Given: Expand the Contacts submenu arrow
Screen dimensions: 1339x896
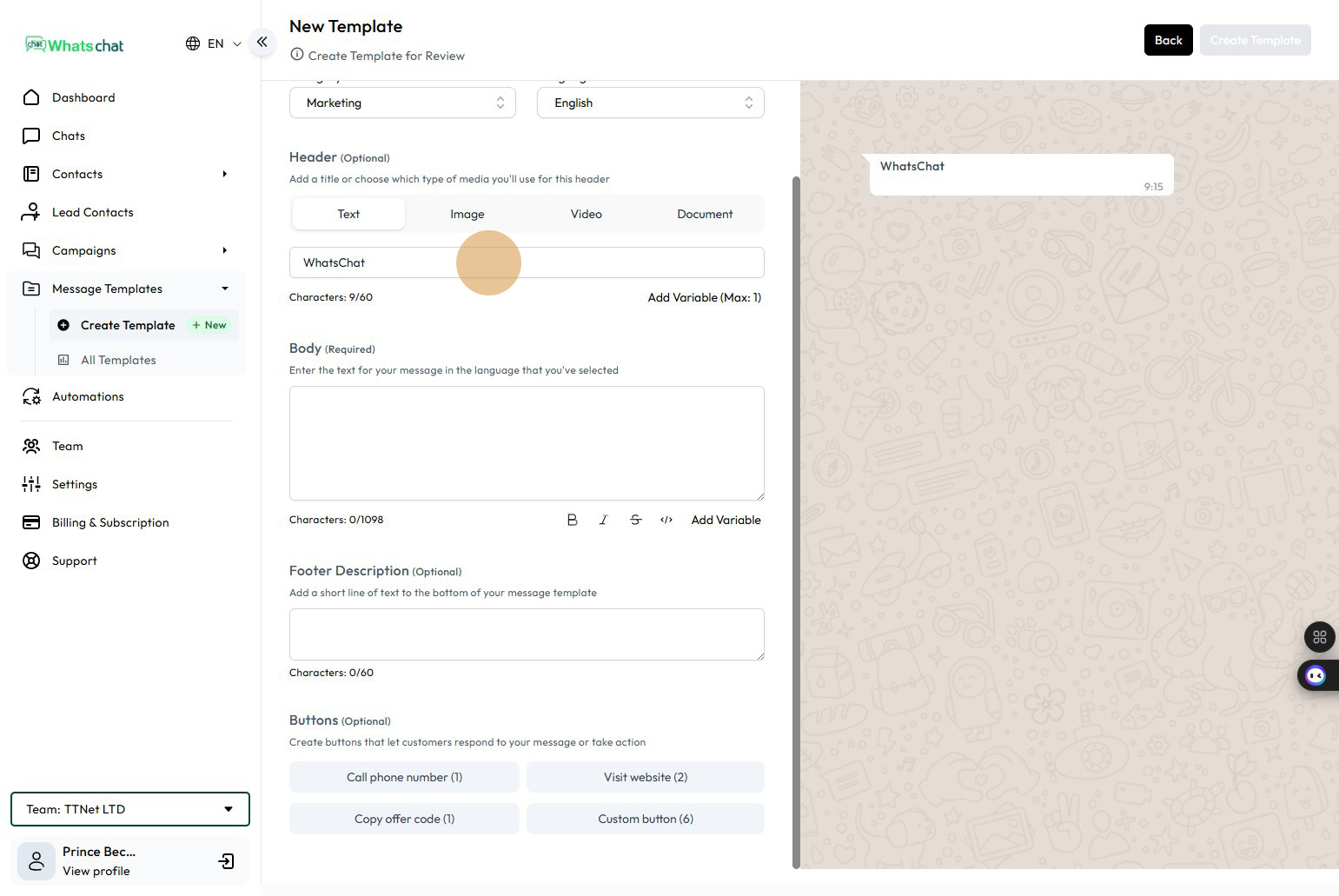Looking at the screenshot, I should pos(224,174).
